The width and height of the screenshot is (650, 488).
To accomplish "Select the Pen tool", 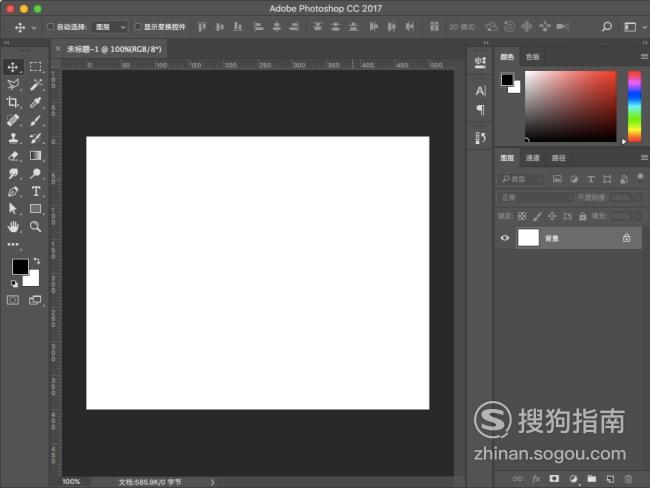I will (x=13, y=192).
